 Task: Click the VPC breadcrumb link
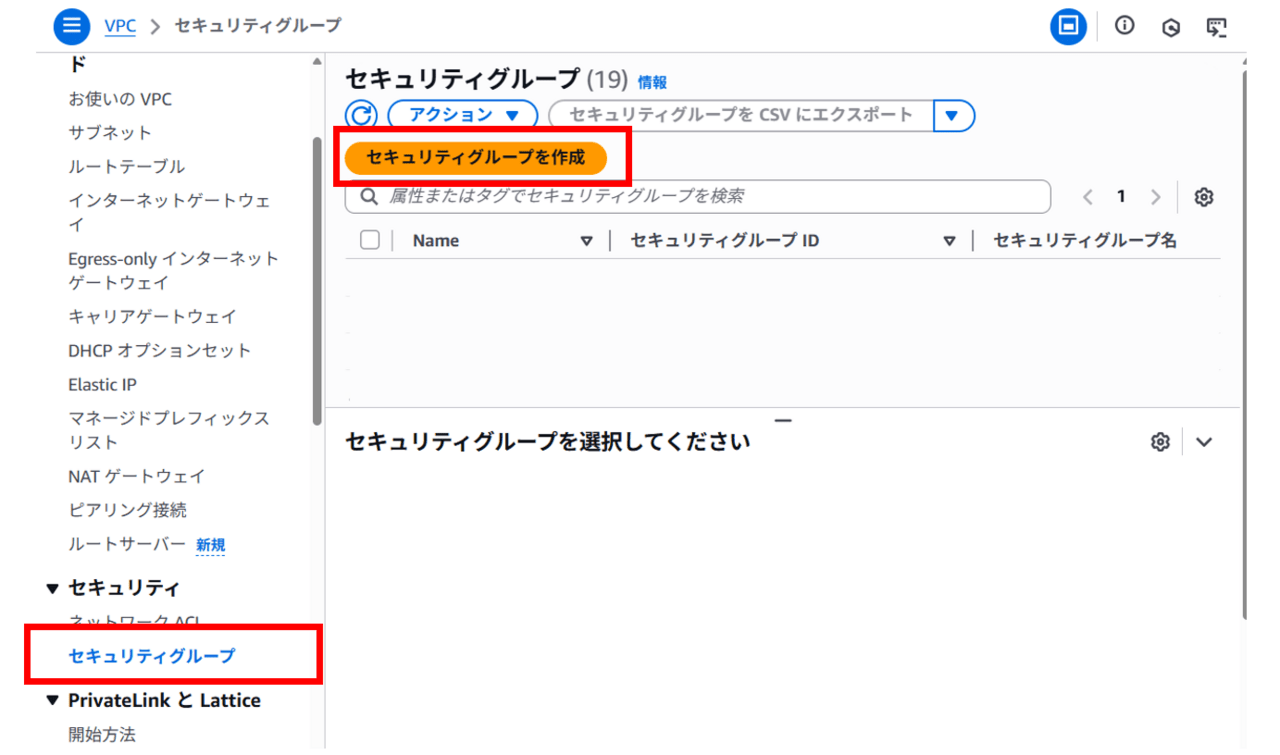pyautogui.click(x=120, y=26)
